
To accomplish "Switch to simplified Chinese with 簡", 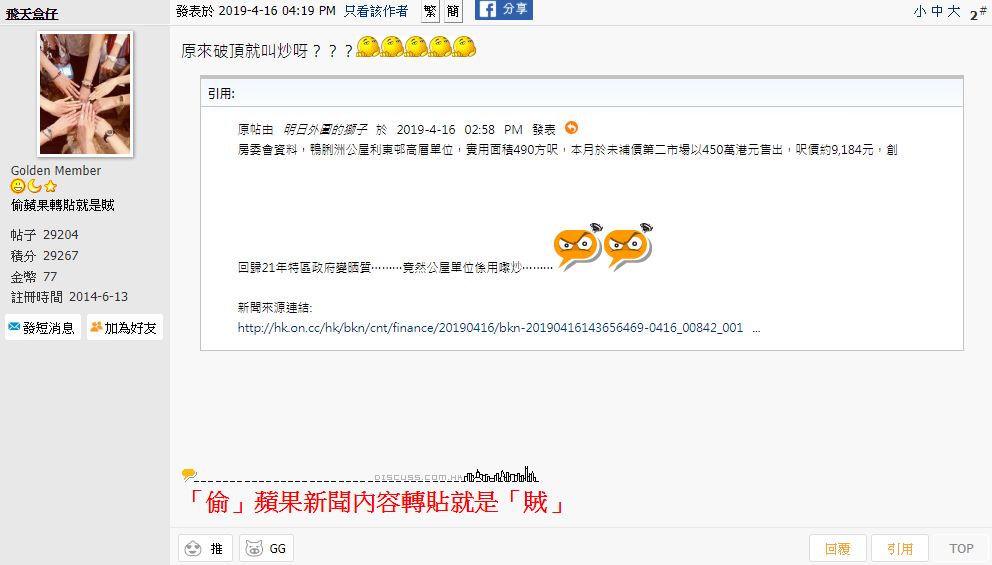I will [x=453, y=11].
